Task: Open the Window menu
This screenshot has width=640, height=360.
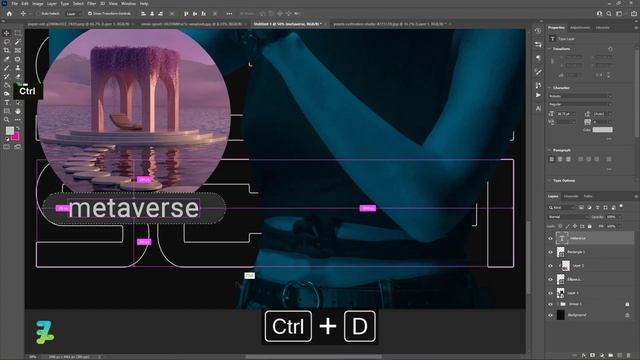Action: click(128, 4)
